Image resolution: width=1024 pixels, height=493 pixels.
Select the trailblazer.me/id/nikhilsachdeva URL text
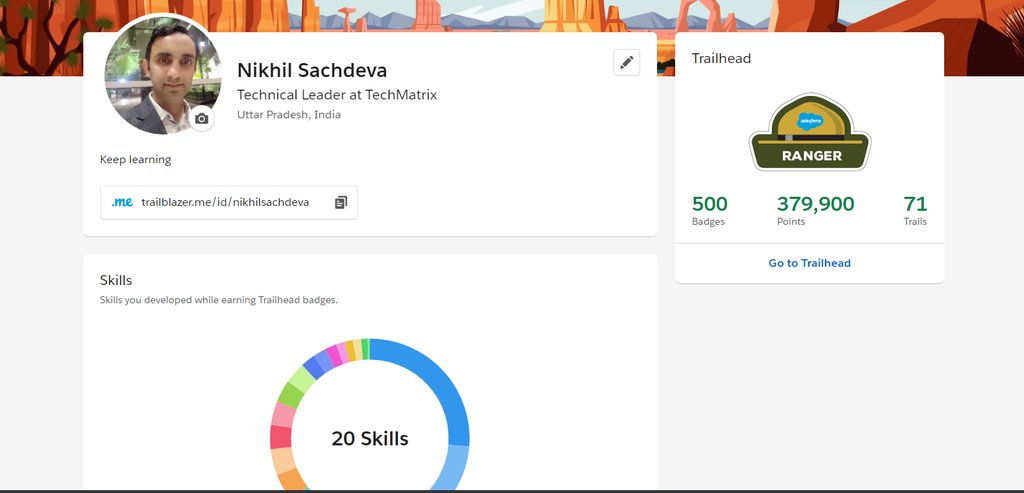[225, 202]
